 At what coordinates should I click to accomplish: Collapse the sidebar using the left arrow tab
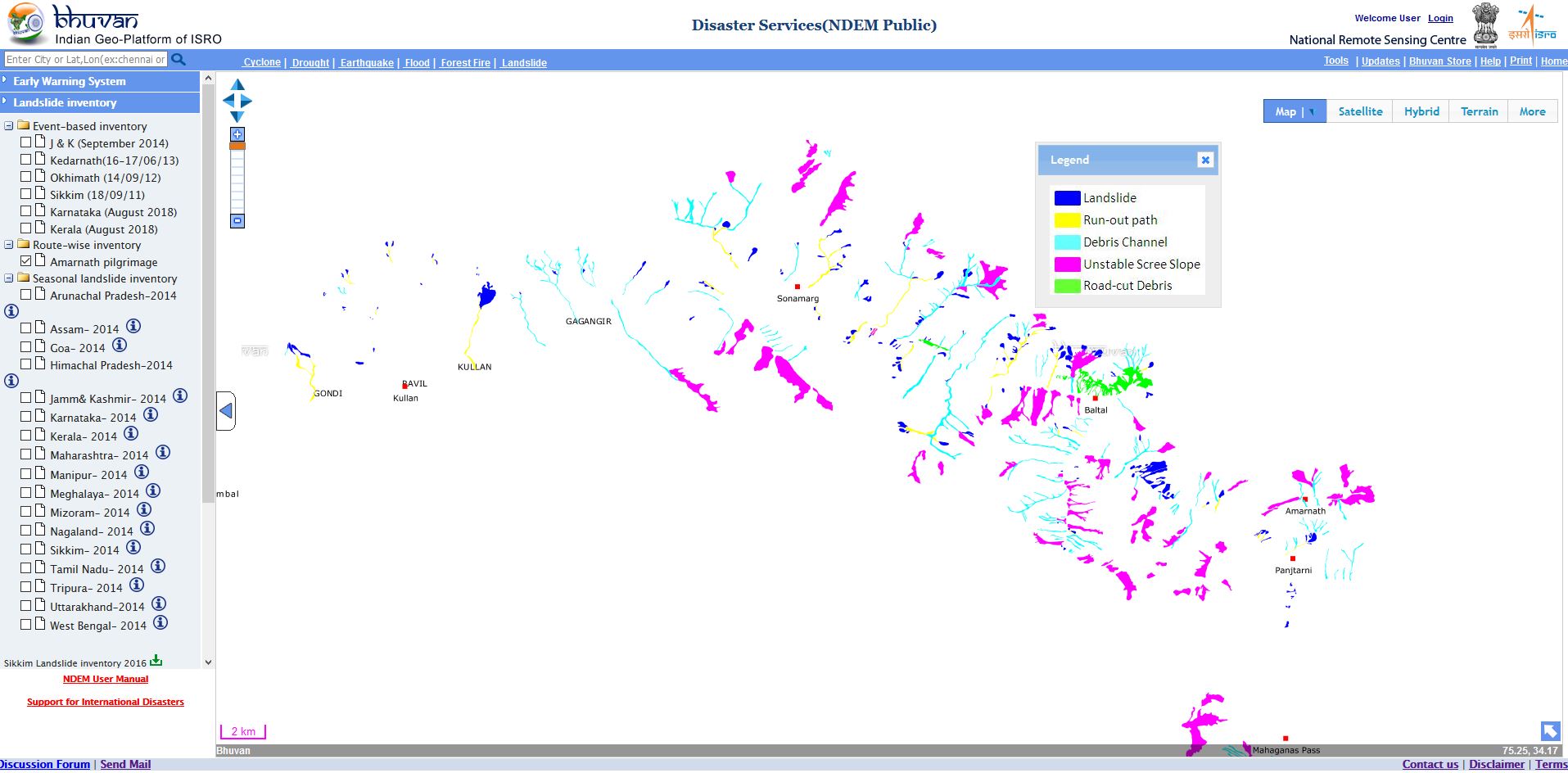[226, 410]
